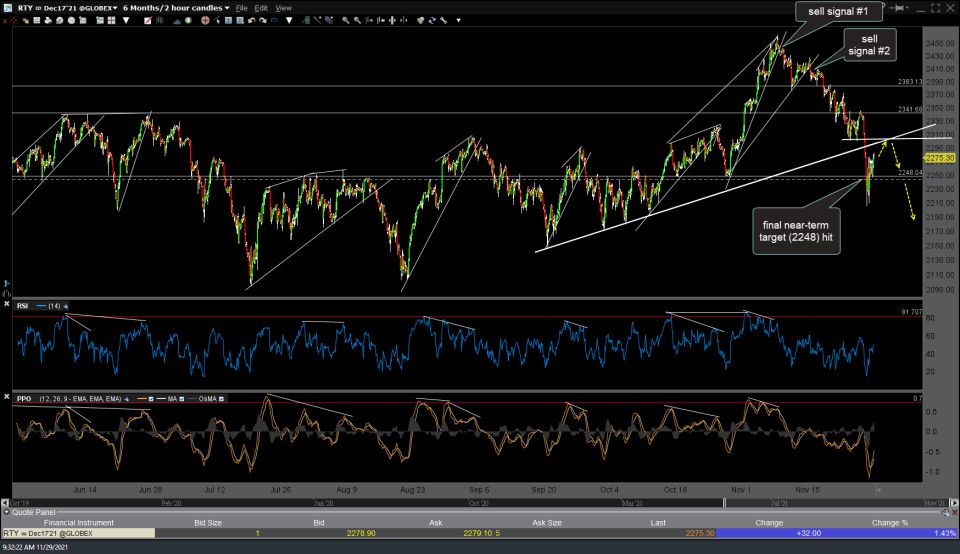The width and height of the screenshot is (960, 554).
Task: Click the sell signal #2 annotation
Action: (x=869, y=44)
